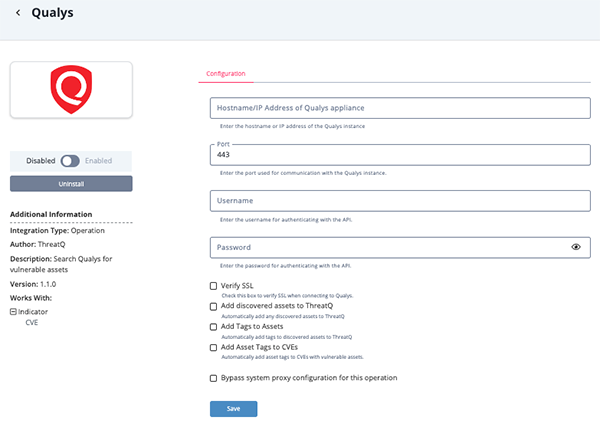Select the Username input field

coord(400,201)
